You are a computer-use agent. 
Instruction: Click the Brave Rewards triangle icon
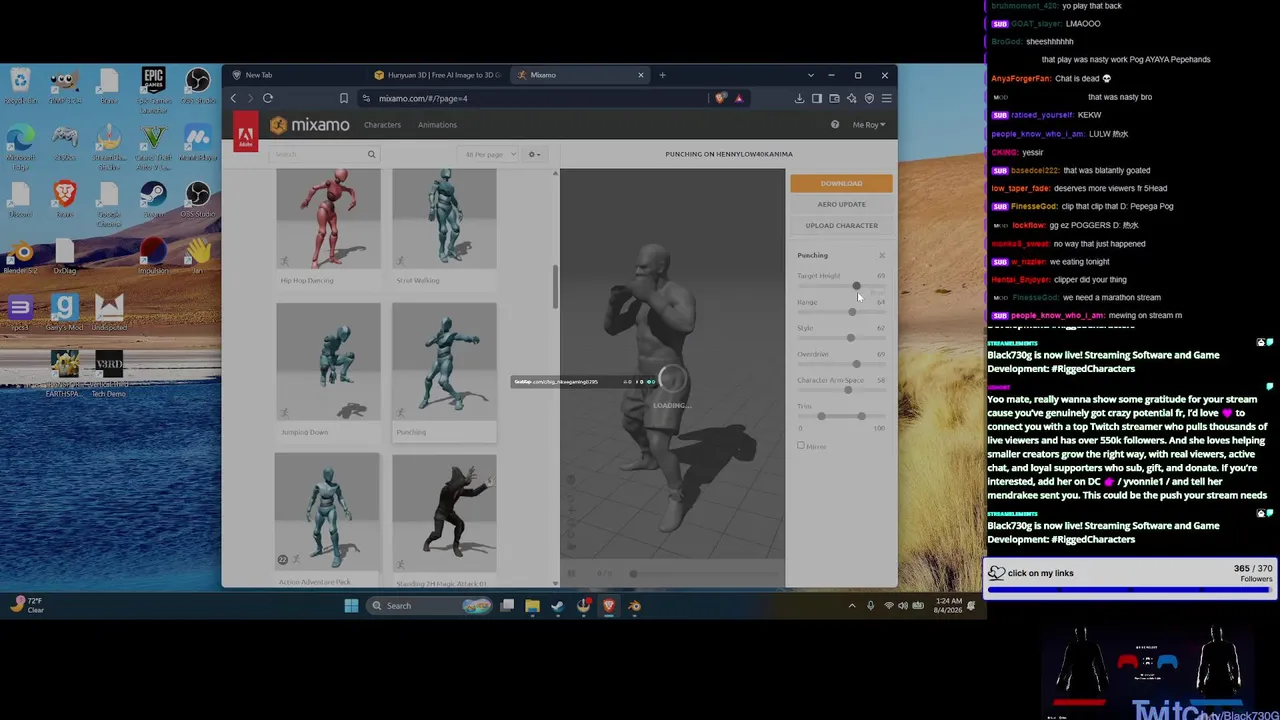739,98
